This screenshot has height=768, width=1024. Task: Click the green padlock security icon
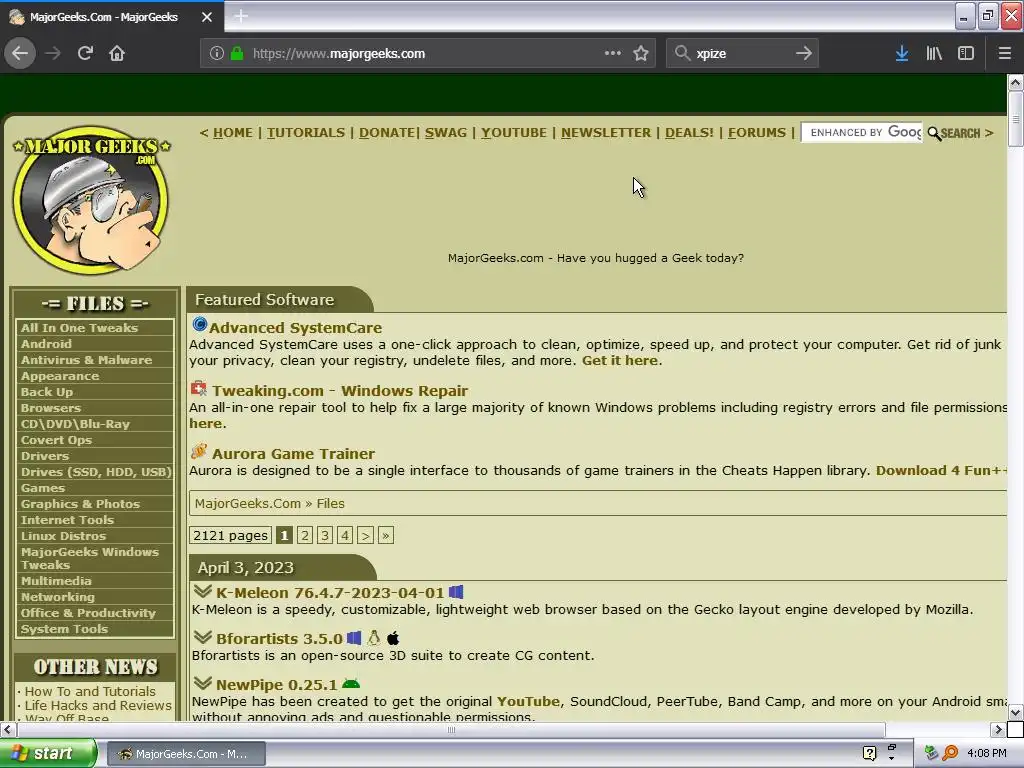(237, 54)
